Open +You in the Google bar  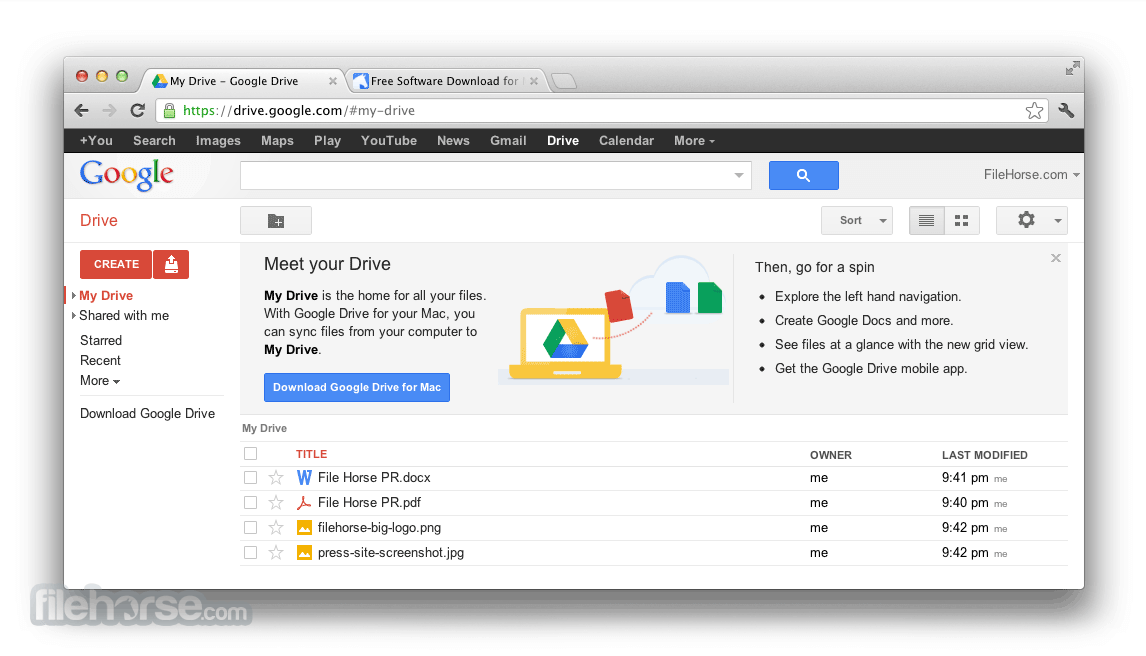click(96, 141)
